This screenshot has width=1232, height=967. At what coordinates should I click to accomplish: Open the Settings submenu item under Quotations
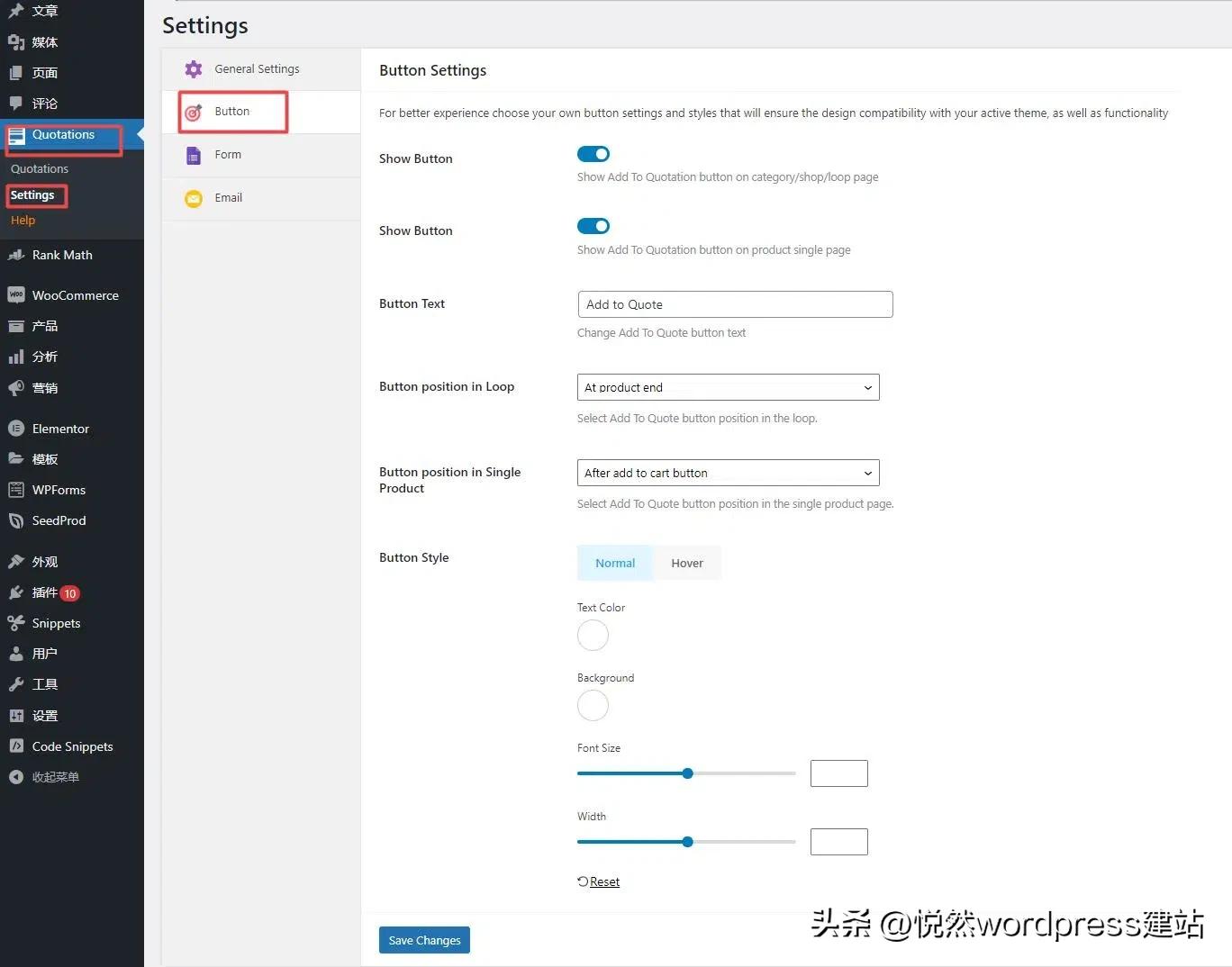[32, 195]
